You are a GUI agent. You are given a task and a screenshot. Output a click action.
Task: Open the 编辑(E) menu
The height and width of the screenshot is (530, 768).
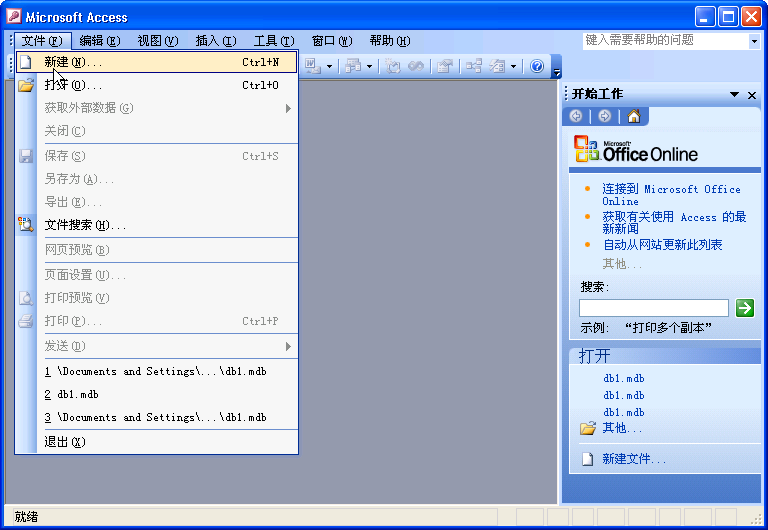tap(100, 41)
